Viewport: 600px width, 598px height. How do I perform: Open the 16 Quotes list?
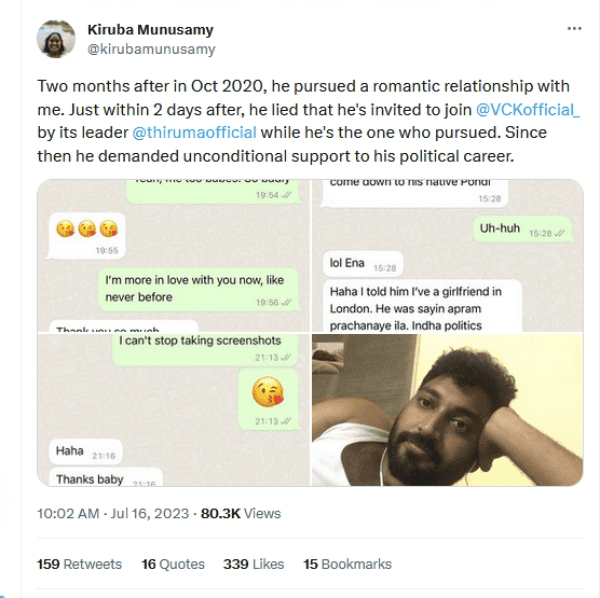[172, 564]
